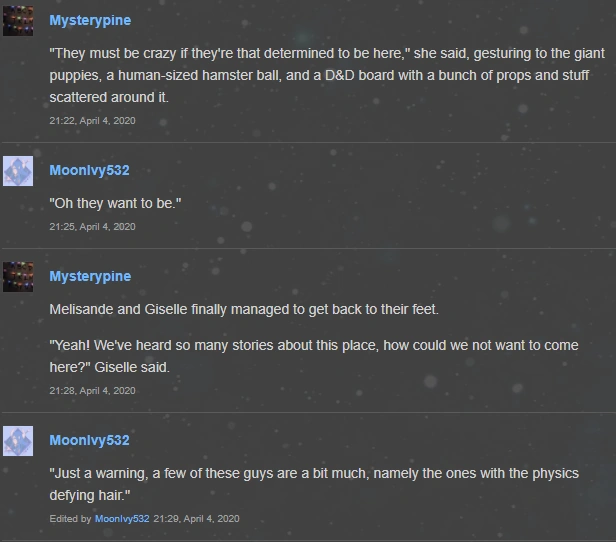Click MoonIvy532's avatar on "Oh they want to be" comment
The width and height of the screenshot is (616, 542).
coord(18,171)
